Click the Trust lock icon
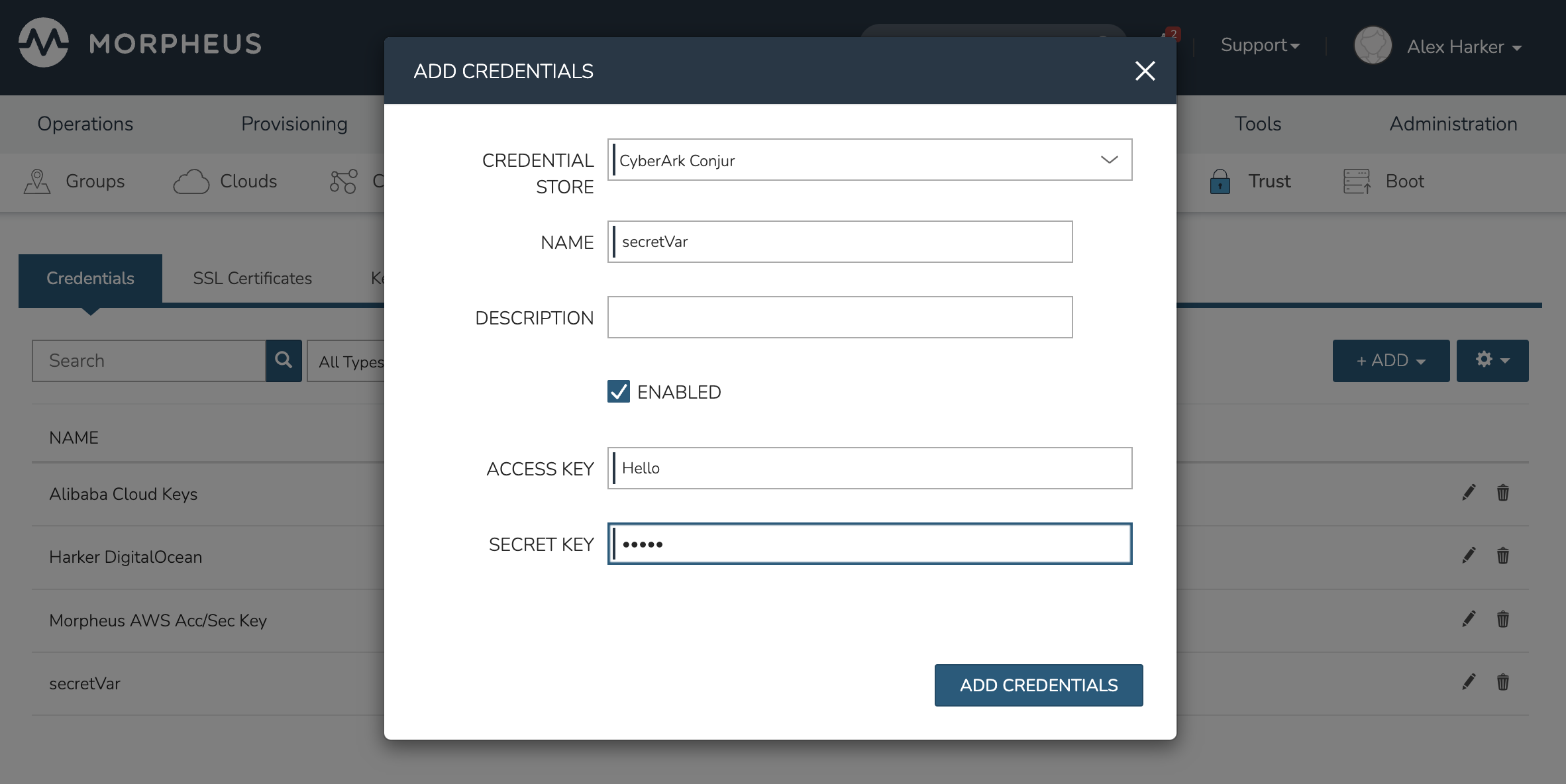 coord(1220,181)
